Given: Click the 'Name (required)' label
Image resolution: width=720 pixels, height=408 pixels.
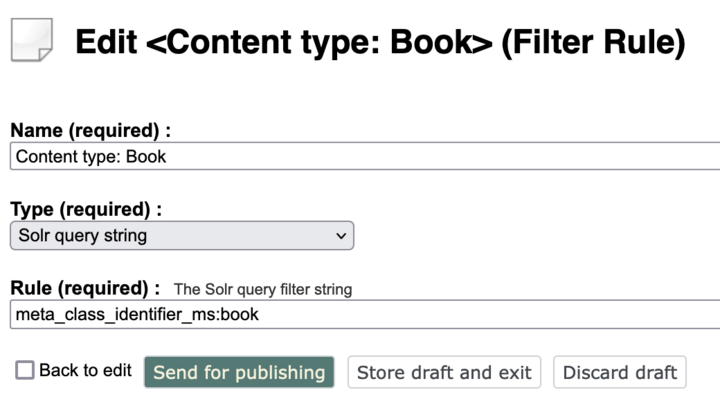Looking at the screenshot, I should (90, 130).
